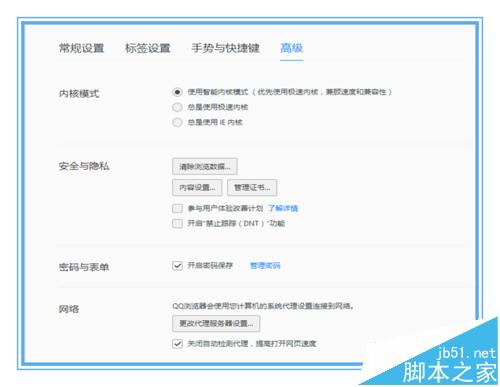Enable the Do Not Track (DNT) checkbox
This screenshot has height=387, width=500.
click(177, 223)
